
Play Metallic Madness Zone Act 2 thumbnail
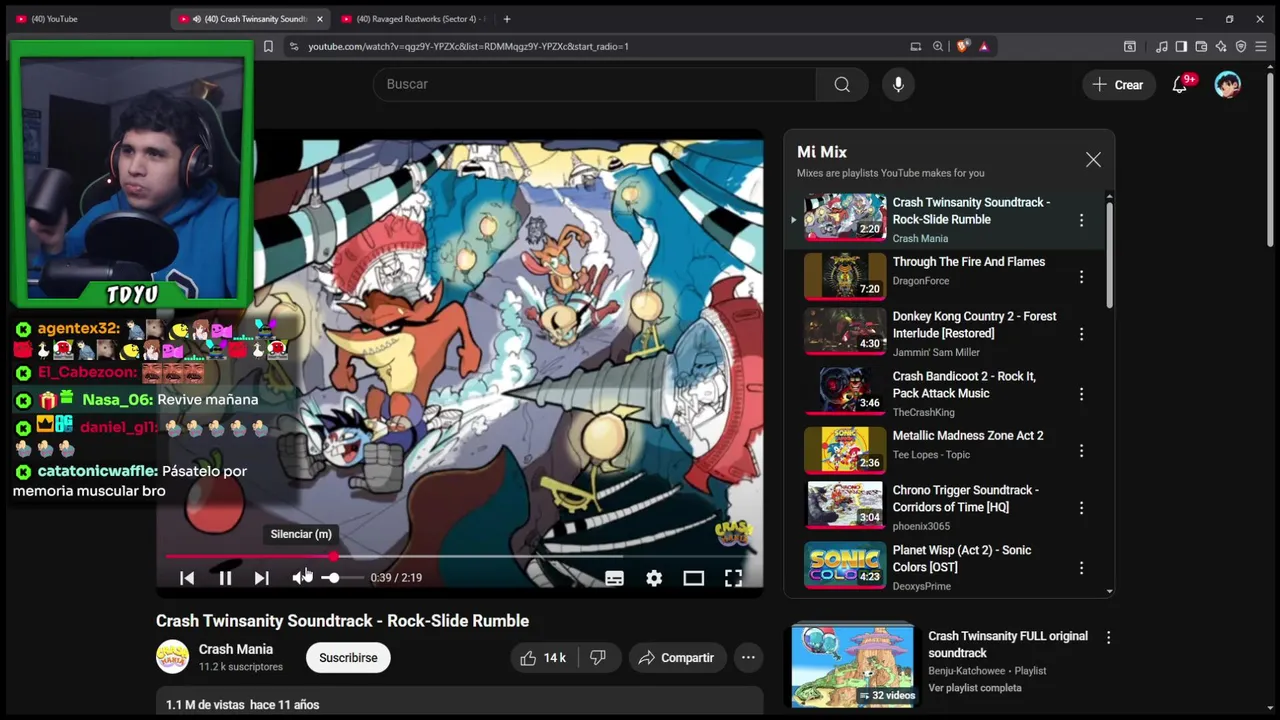click(845, 450)
